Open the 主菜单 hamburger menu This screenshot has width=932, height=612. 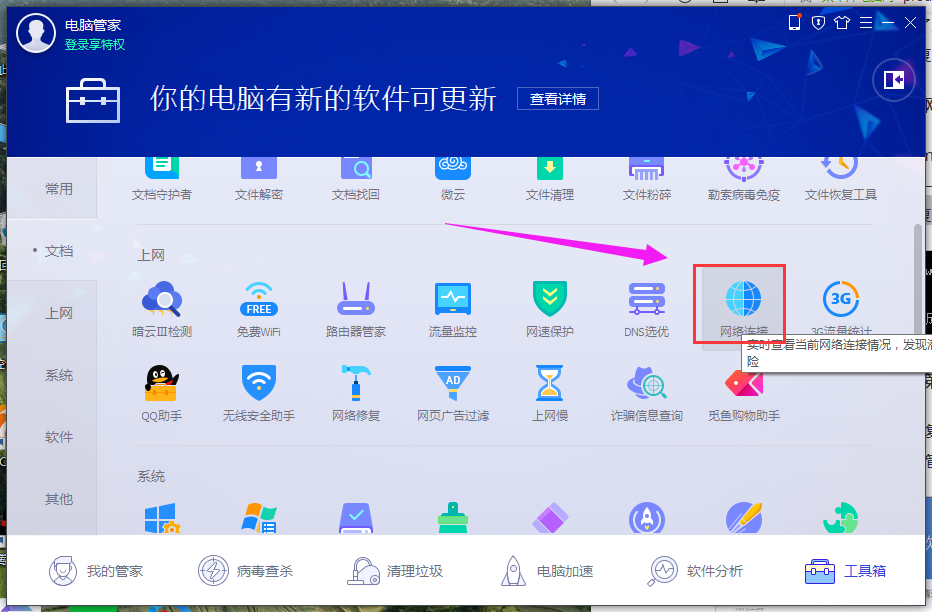(866, 21)
